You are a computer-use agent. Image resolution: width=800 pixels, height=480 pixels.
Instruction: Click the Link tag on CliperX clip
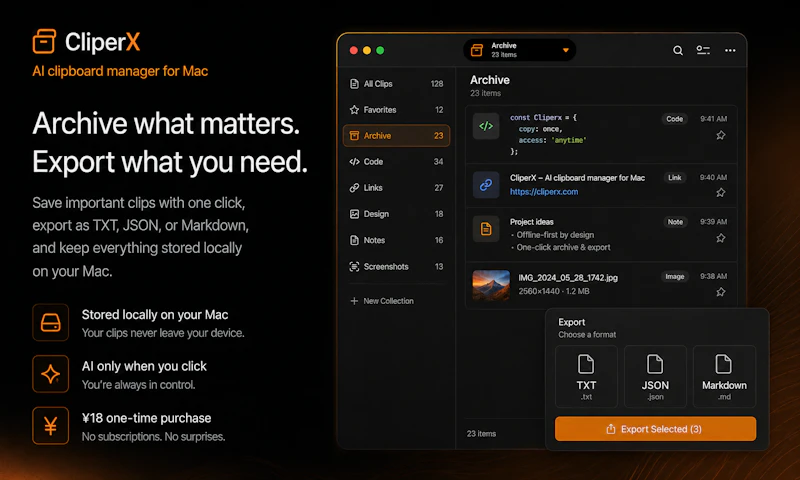pyautogui.click(x=674, y=178)
